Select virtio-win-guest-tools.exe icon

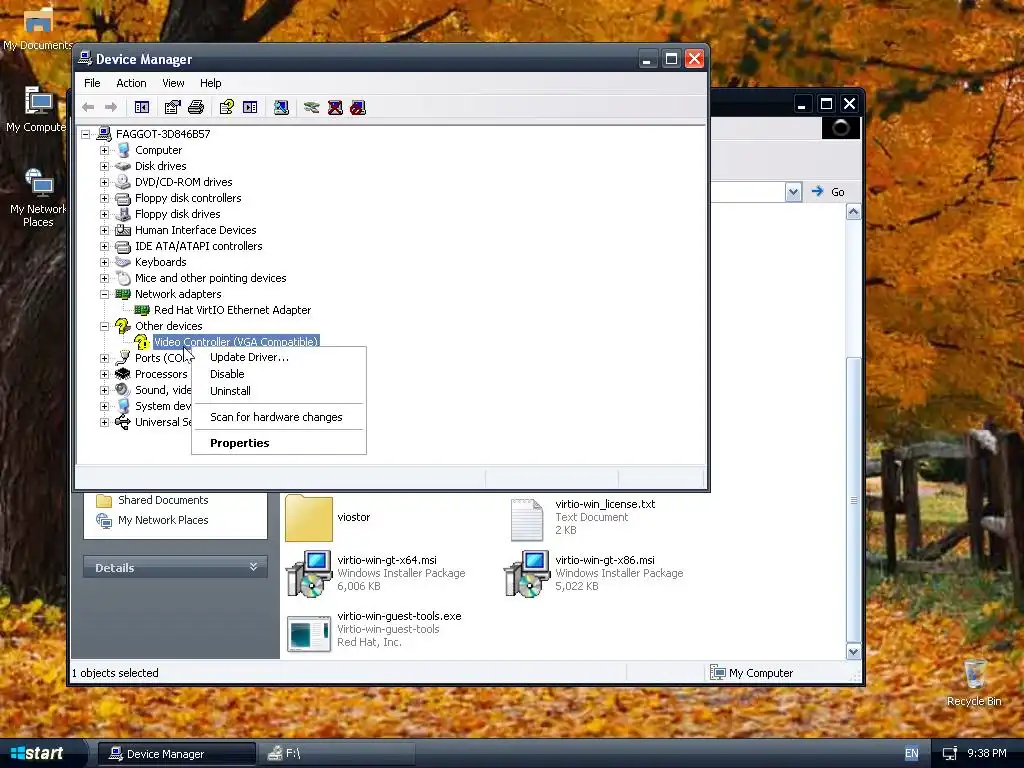[309, 632]
